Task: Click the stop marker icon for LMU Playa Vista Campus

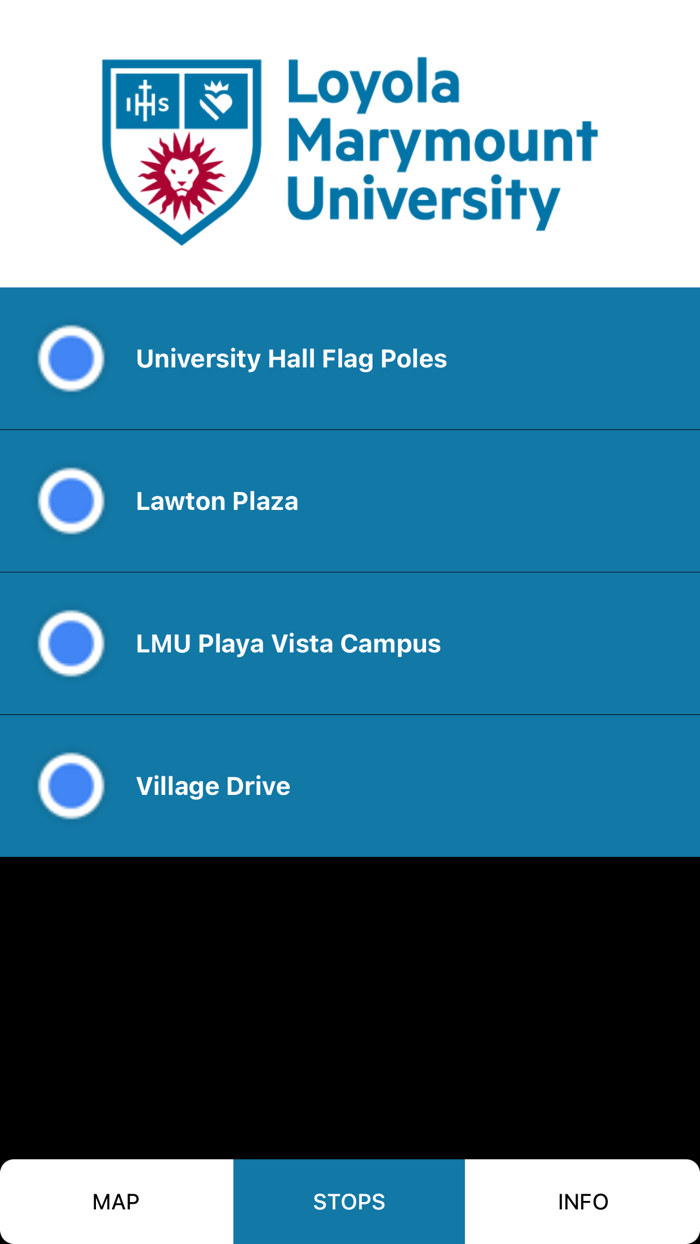Action: (70, 643)
